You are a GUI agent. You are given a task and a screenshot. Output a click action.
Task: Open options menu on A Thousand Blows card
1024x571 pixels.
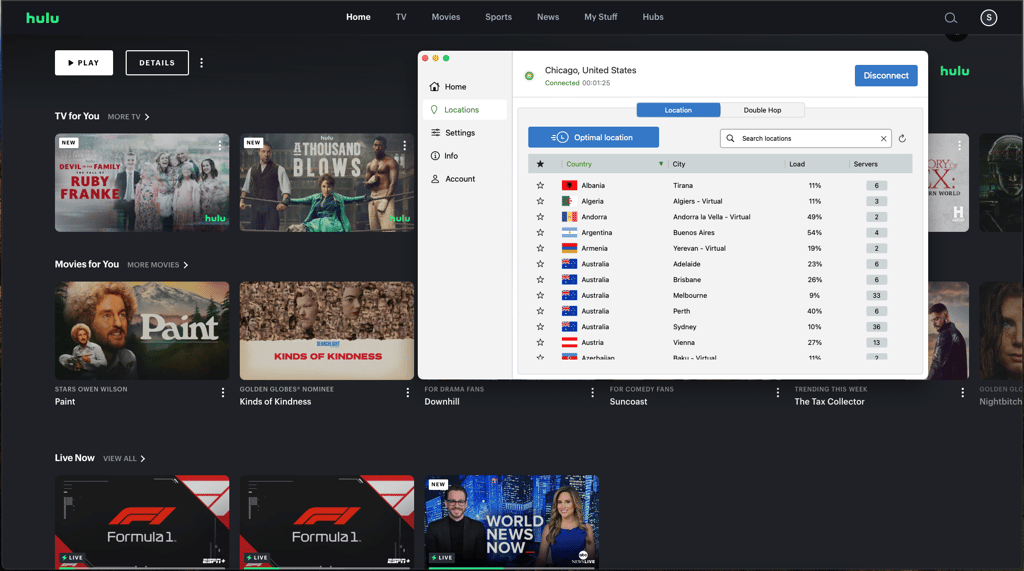404,145
